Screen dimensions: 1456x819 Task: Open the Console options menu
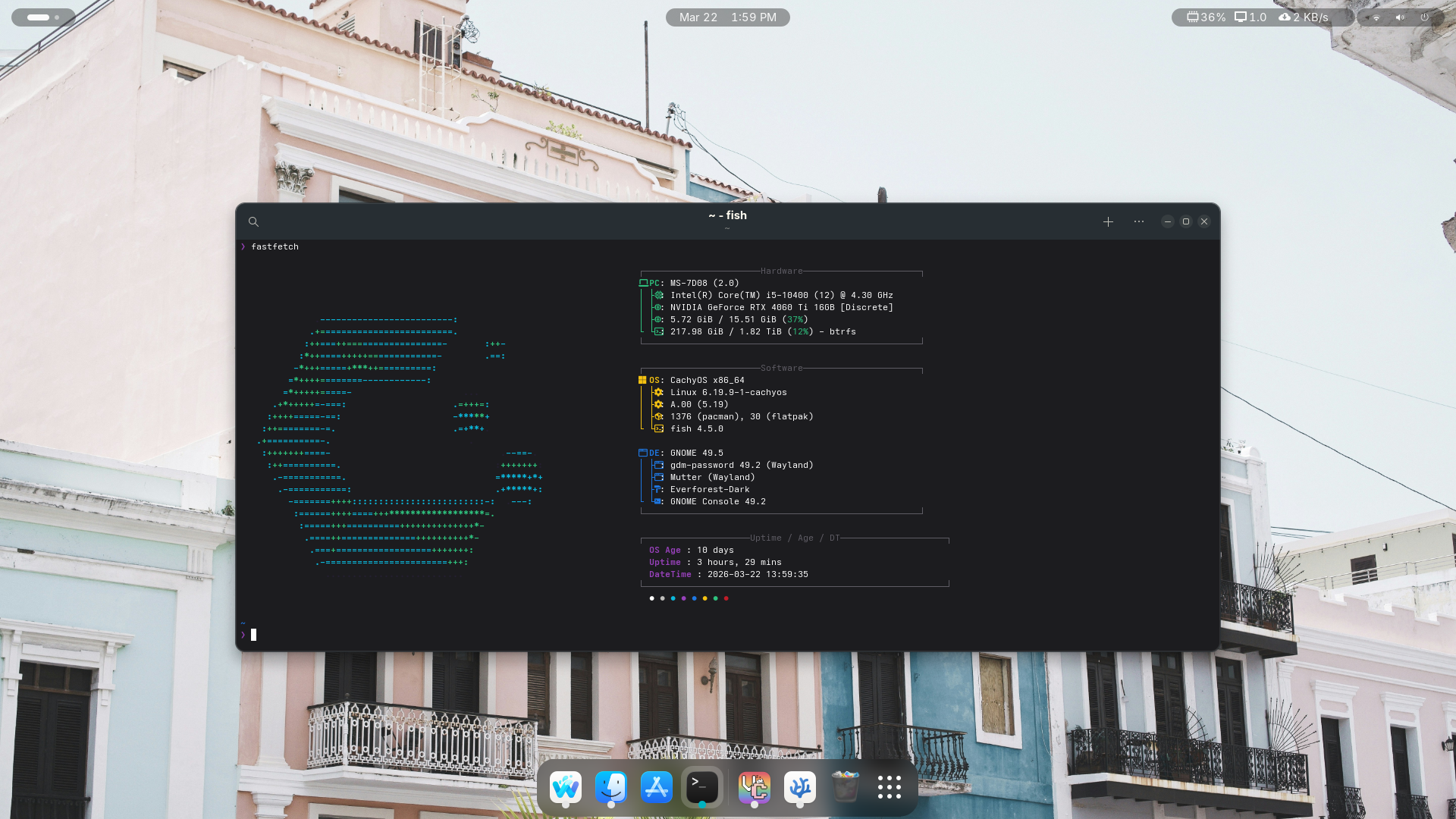click(x=1138, y=221)
